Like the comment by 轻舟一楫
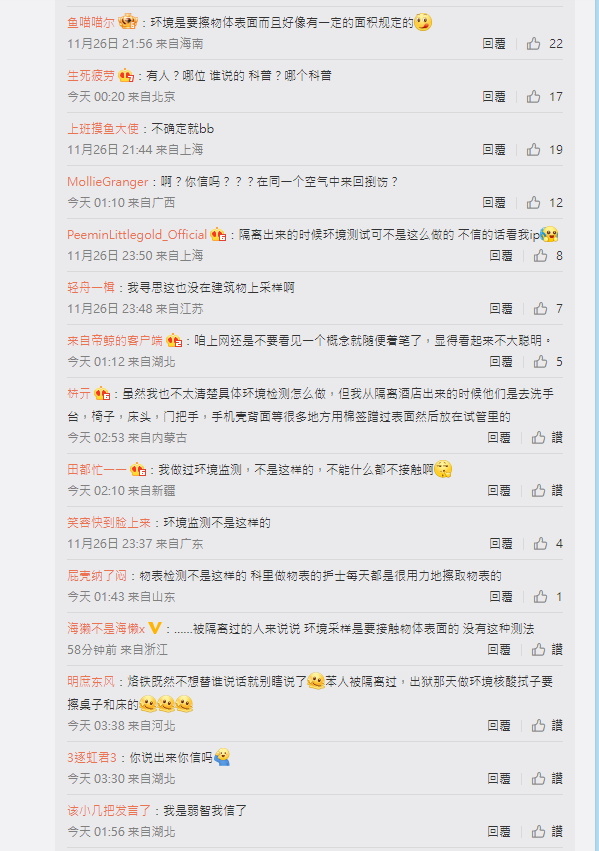 point(540,309)
